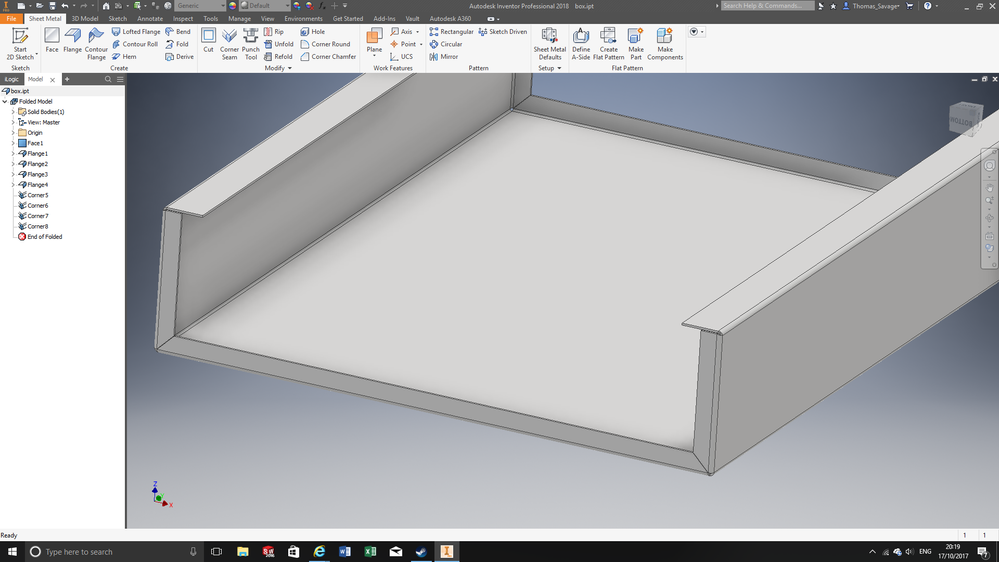999x562 pixels.
Task: Select the Derive tool
Action: pyautogui.click(x=180, y=57)
